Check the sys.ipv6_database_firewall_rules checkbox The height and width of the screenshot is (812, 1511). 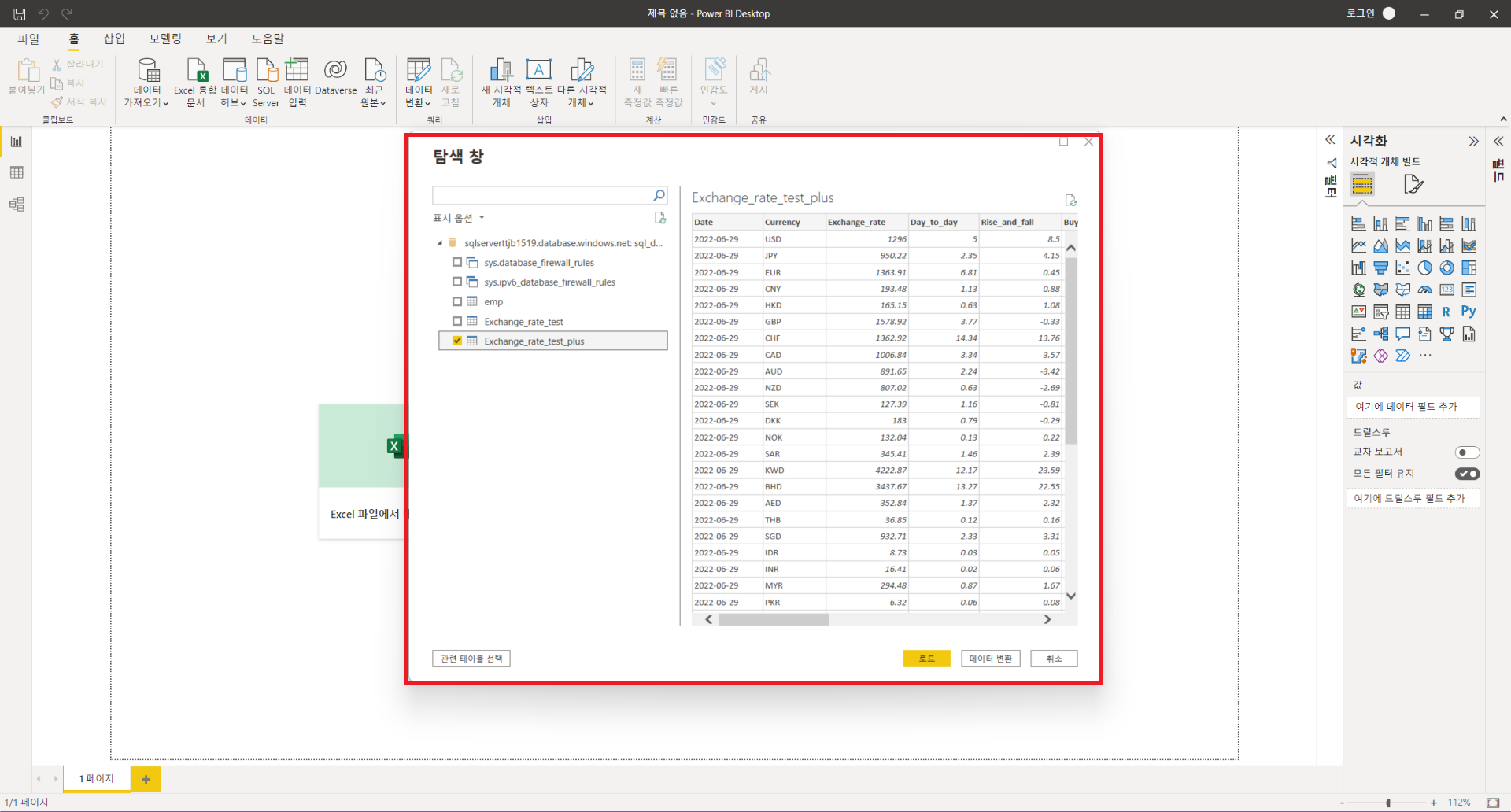click(457, 282)
